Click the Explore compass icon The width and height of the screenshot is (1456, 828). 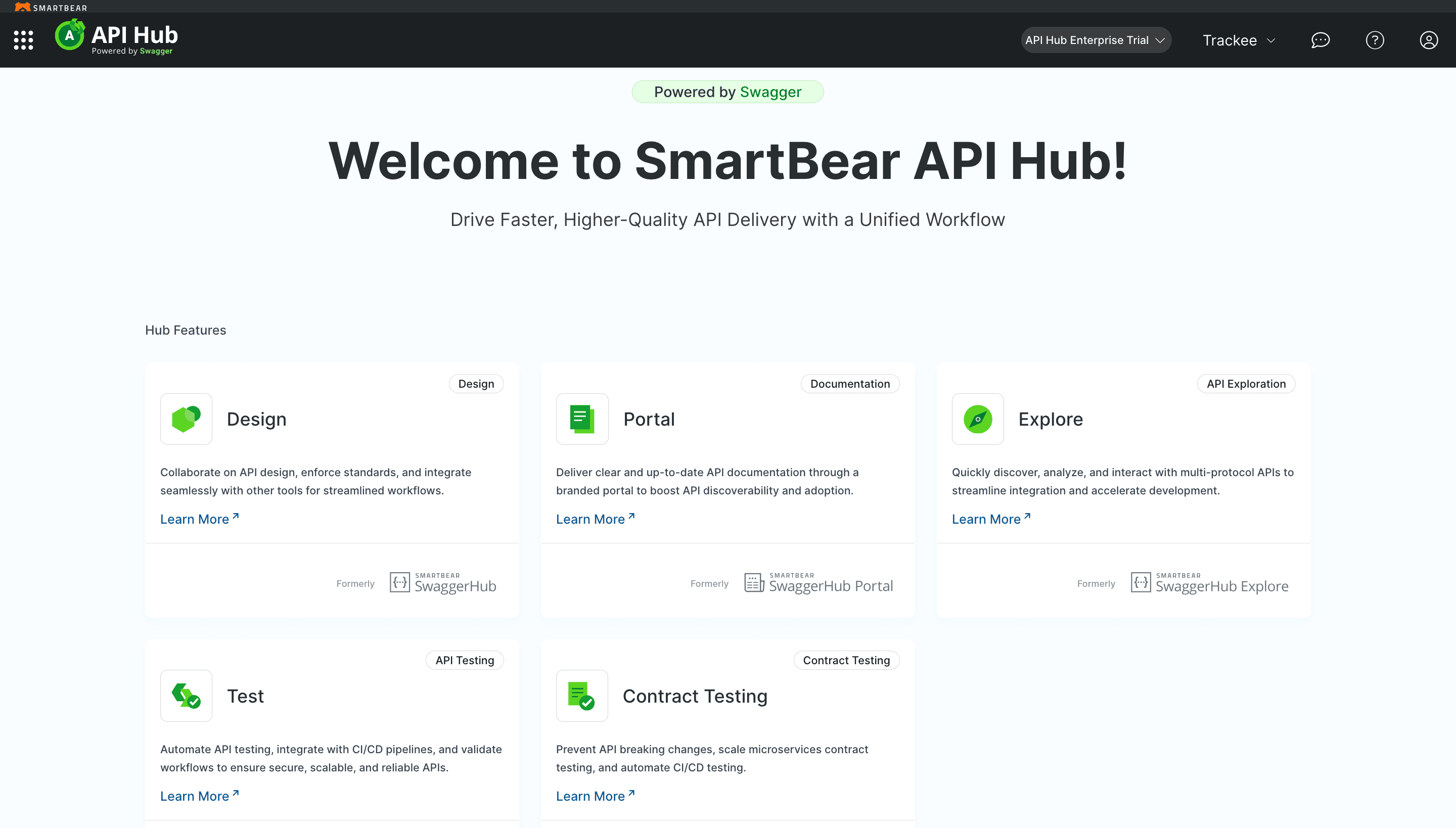[978, 419]
